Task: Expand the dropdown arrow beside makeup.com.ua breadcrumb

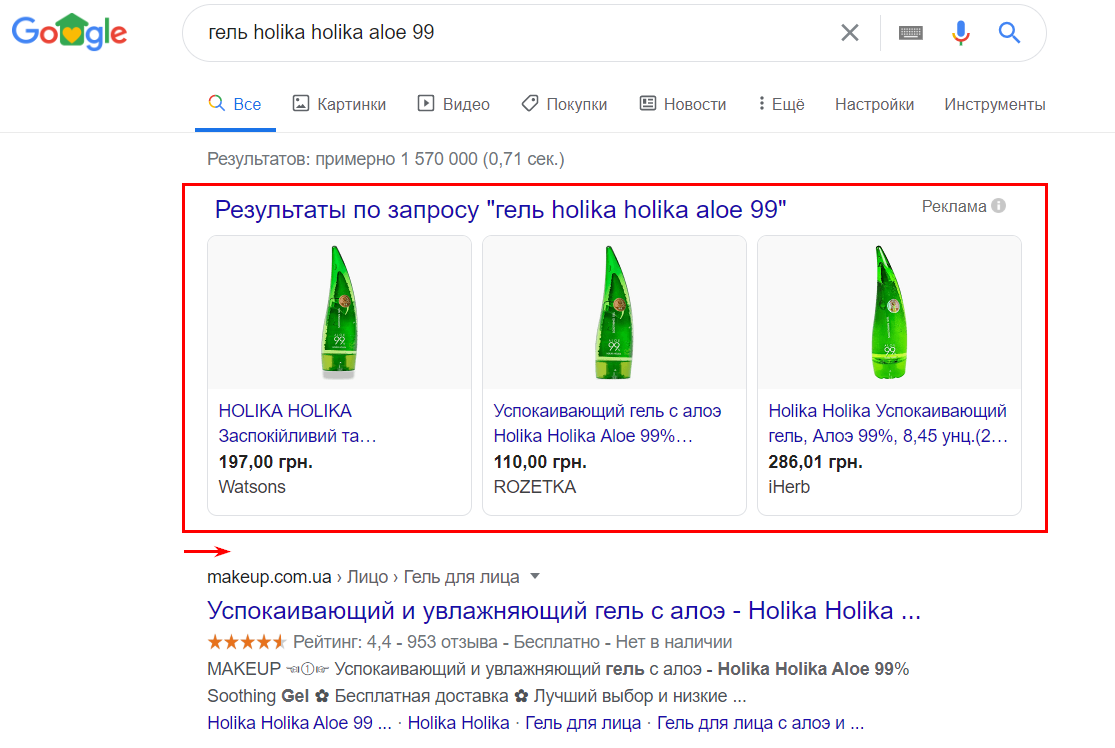Action: (x=535, y=576)
